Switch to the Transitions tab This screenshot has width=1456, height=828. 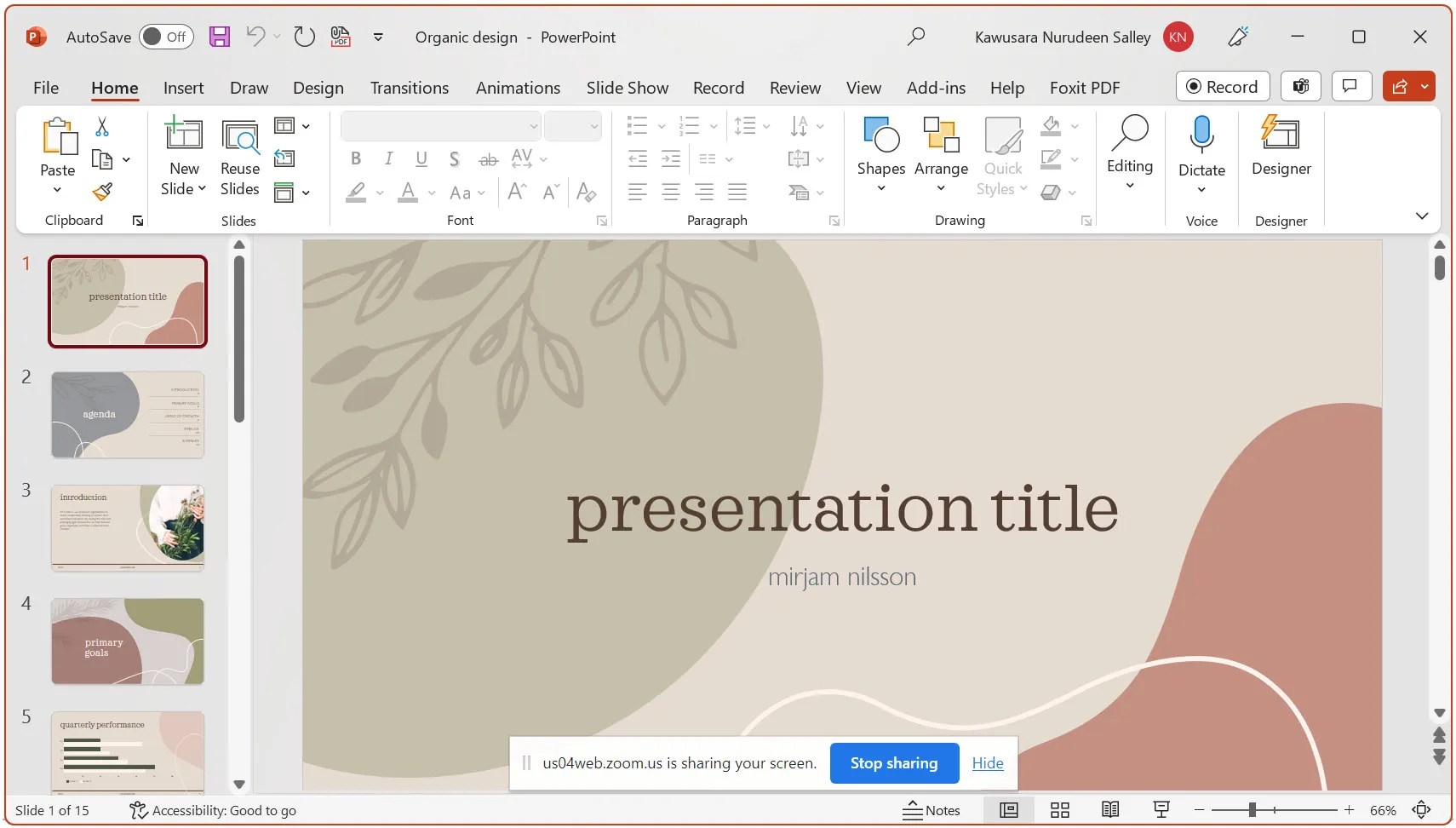(x=409, y=87)
